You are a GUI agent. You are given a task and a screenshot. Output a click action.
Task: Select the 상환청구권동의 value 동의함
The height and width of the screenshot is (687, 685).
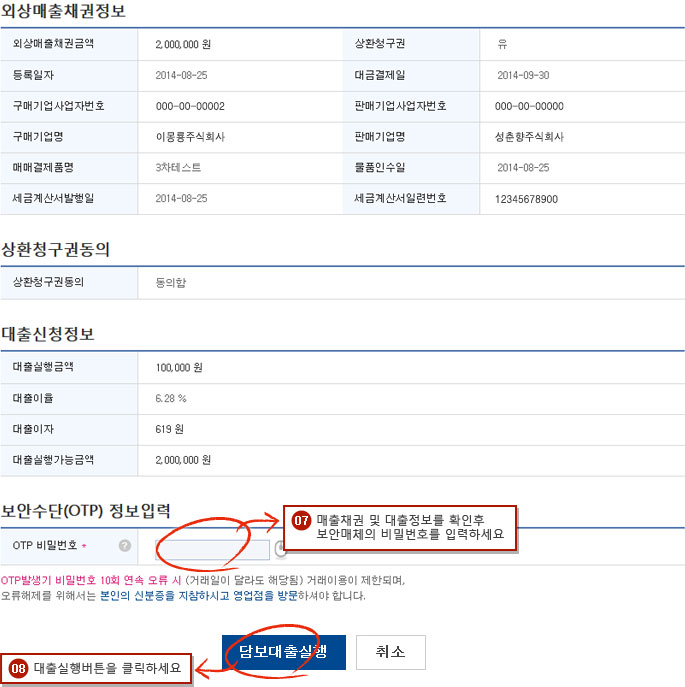click(171, 283)
